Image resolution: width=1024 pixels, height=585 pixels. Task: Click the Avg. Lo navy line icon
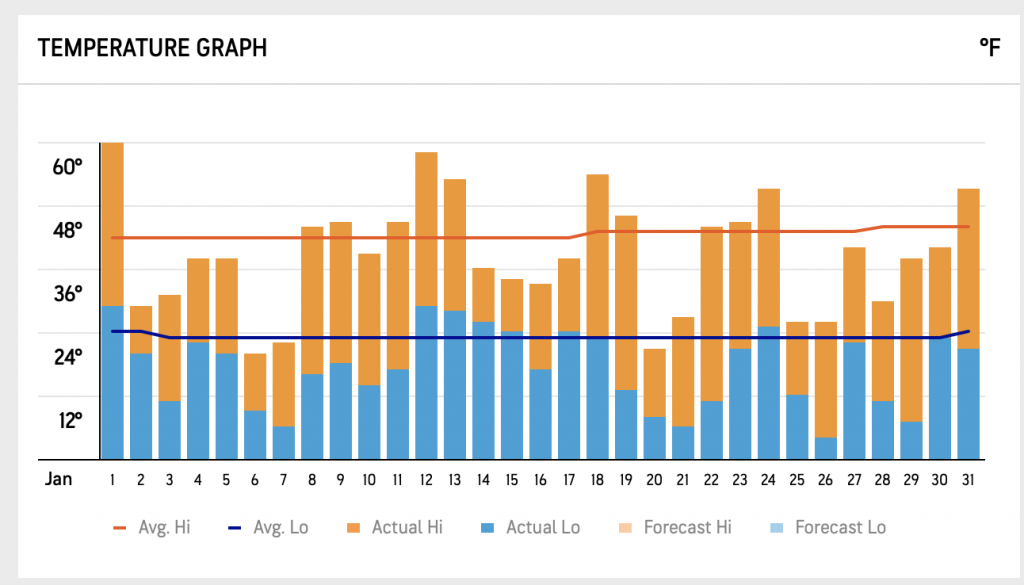(x=234, y=528)
